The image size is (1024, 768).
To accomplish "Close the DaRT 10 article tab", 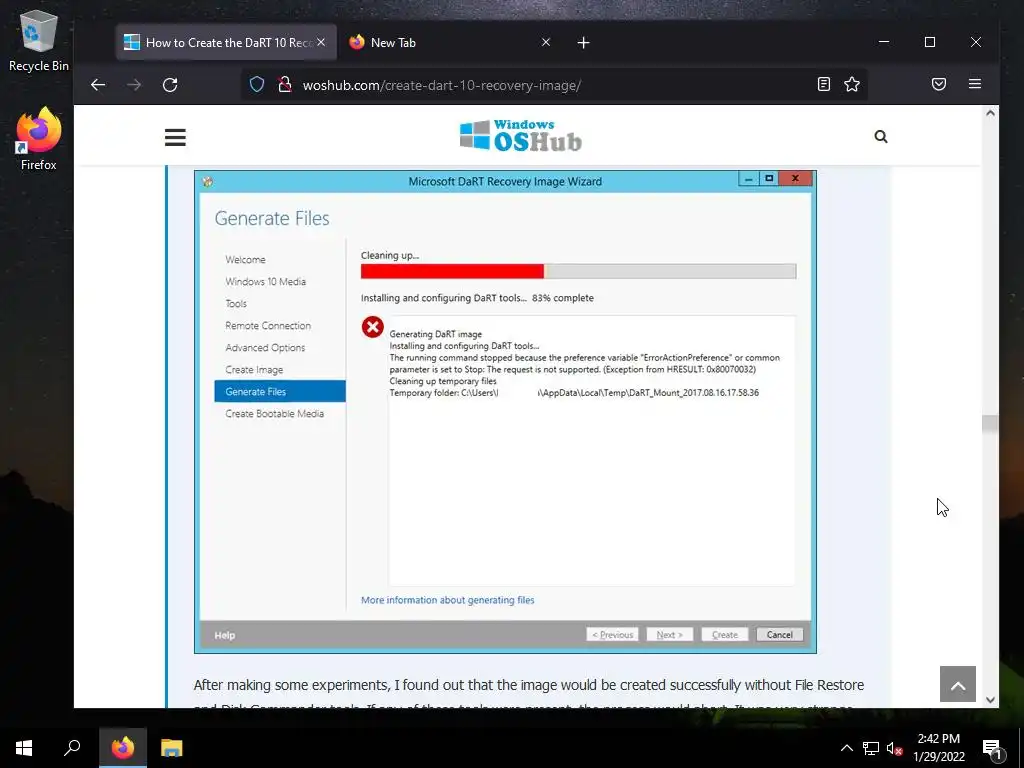I will [321, 42].
